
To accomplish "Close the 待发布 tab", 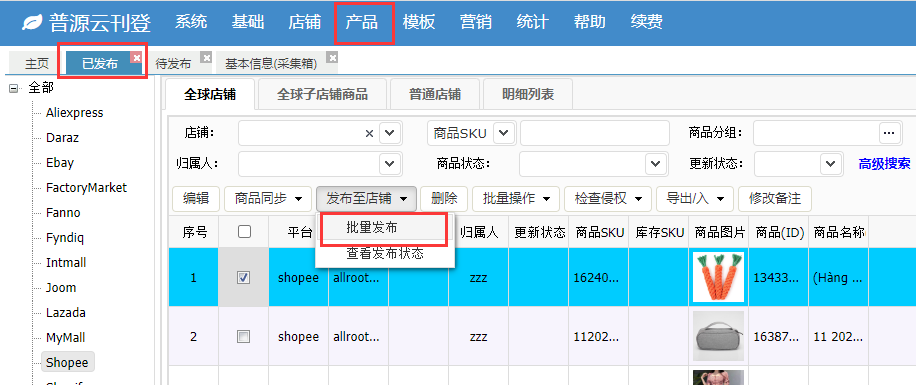I will (x=206, y=57).
